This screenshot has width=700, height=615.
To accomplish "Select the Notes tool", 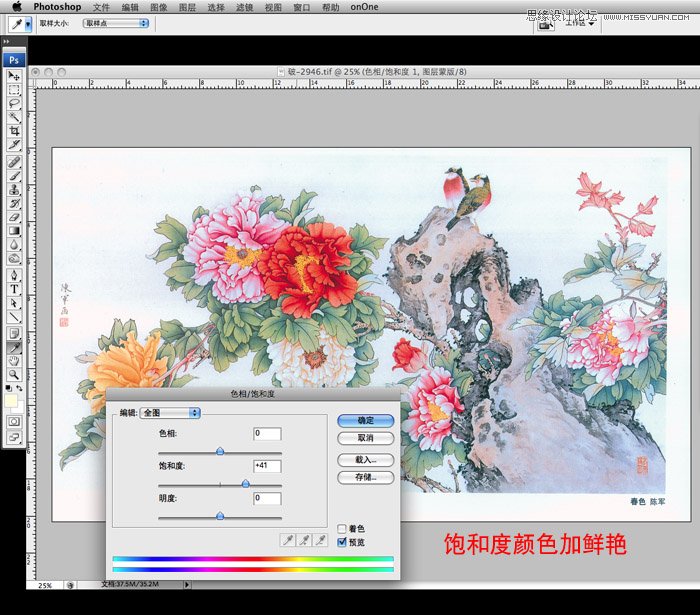I will pyautogui.click(x=14, y=333).
